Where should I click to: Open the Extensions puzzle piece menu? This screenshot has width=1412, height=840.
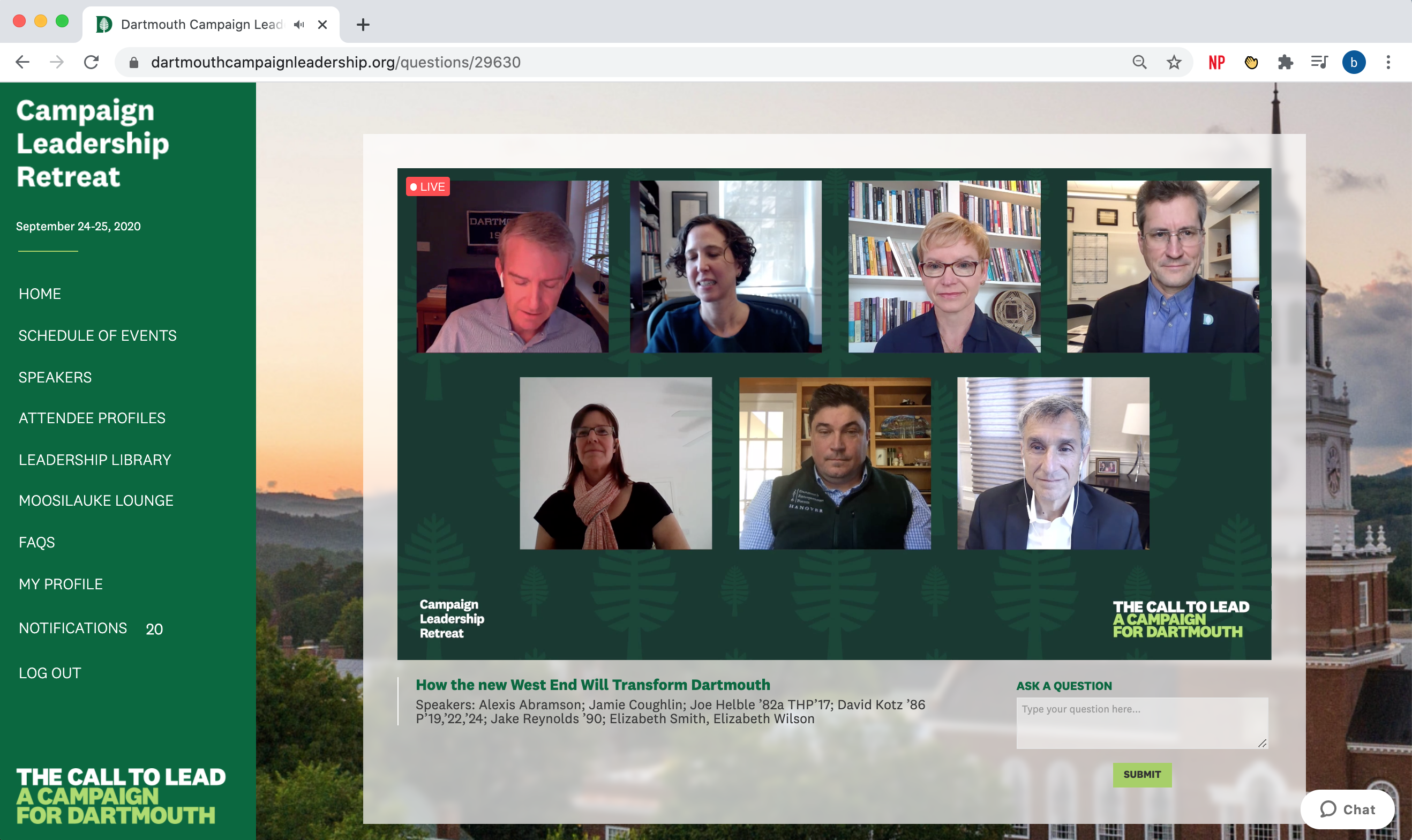pos(1285,62)
